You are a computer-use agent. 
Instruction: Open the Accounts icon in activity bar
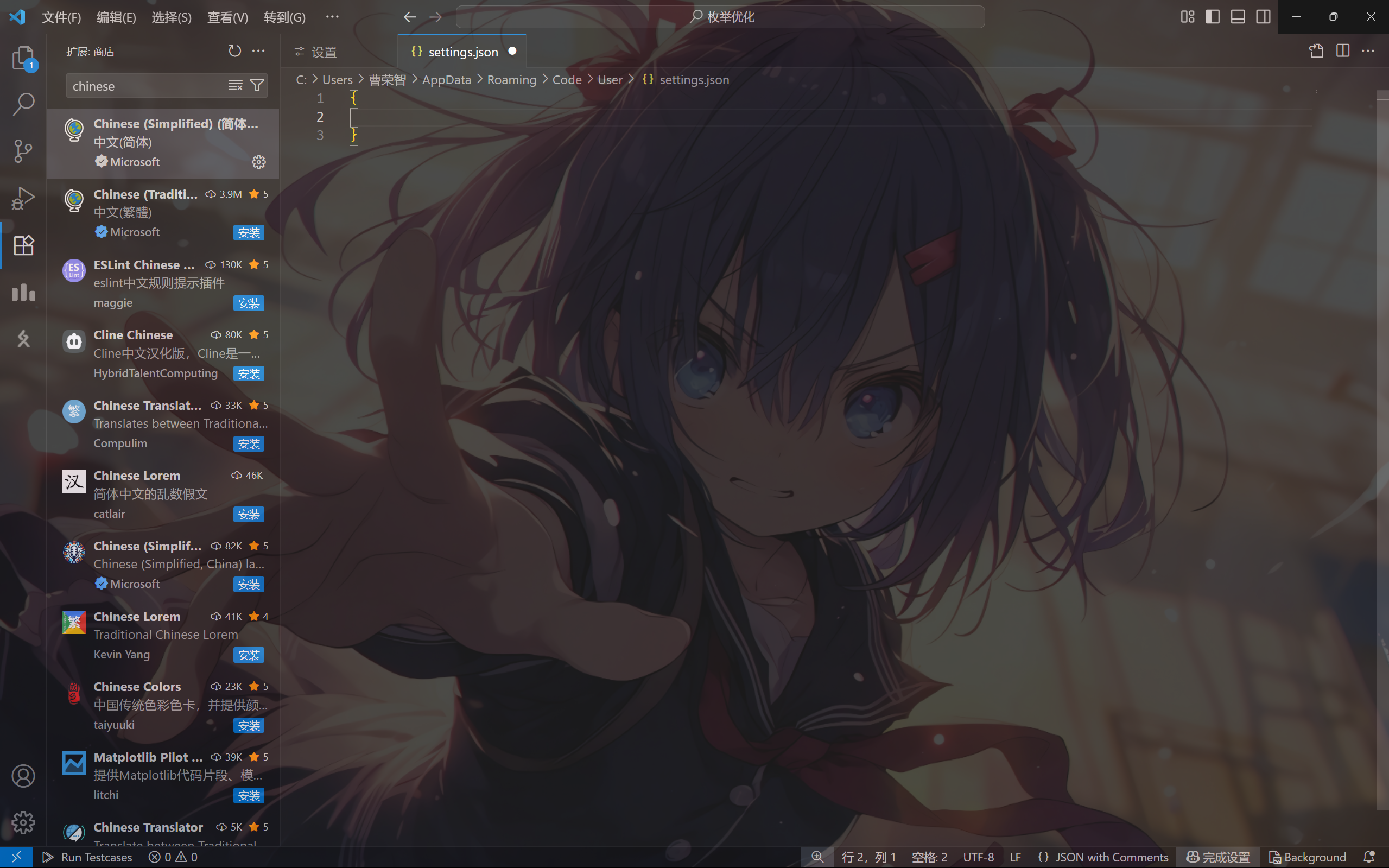[x=23, y=776]
